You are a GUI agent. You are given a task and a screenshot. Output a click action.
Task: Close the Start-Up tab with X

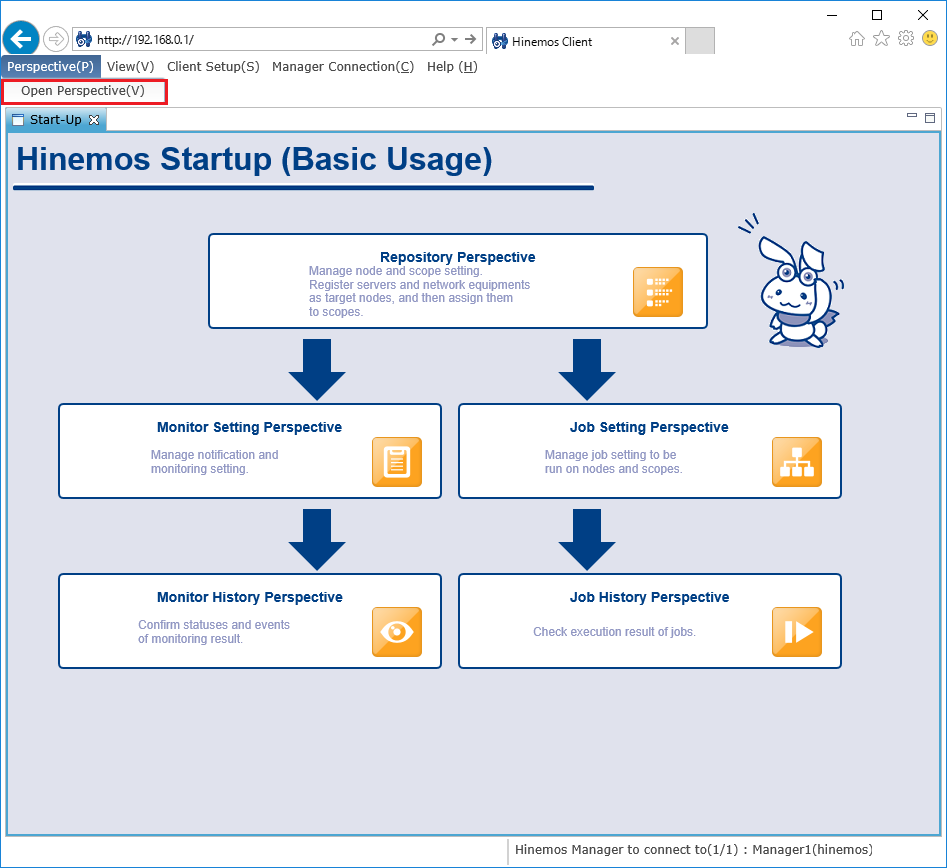(x=94, y=120)
